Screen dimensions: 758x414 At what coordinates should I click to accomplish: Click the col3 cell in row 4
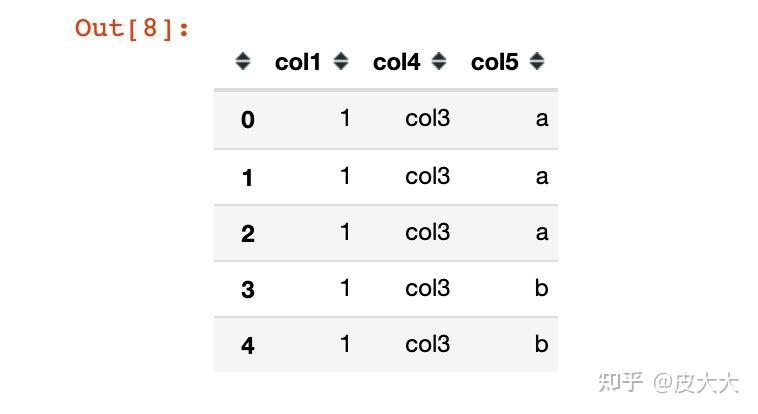pyautogui.click(x=427, y=344)
